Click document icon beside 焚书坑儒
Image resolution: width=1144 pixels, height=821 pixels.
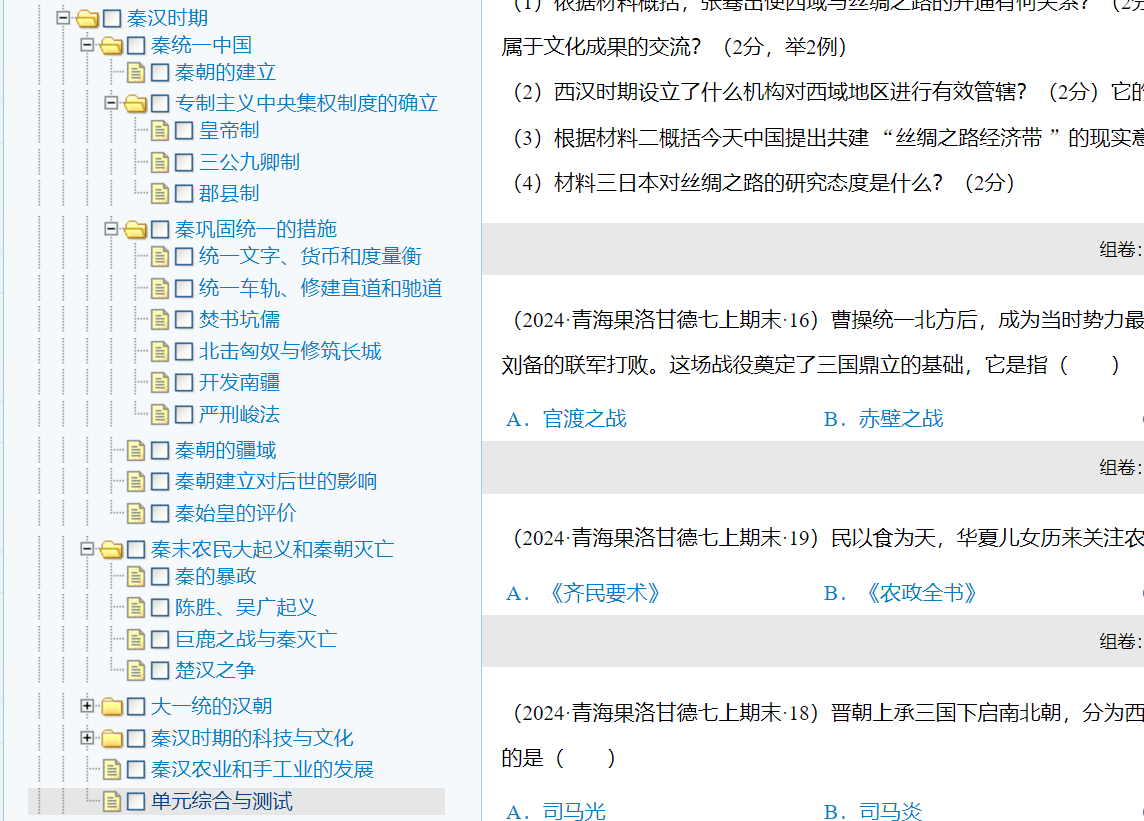tap(160, 320)
